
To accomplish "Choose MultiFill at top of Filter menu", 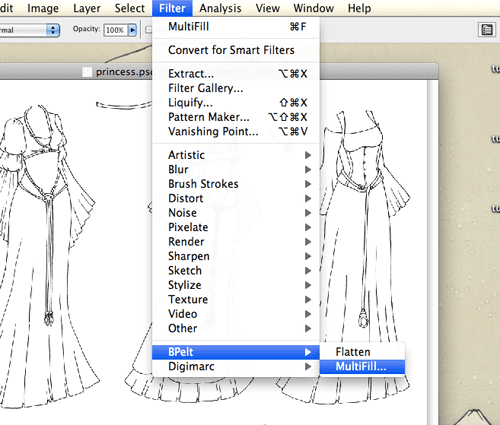I will 236,27.
